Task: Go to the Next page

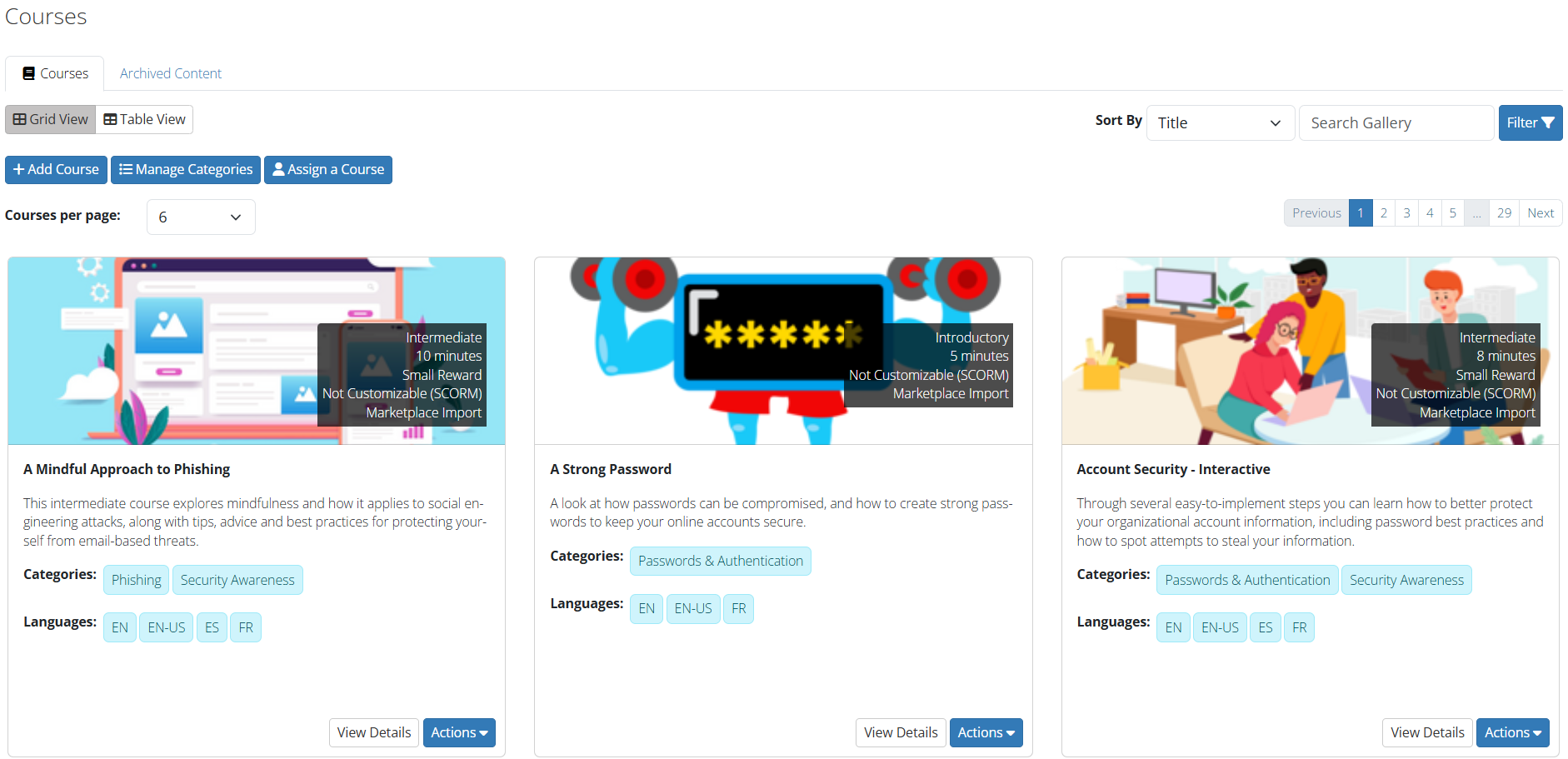Action: click(1541, 213)
